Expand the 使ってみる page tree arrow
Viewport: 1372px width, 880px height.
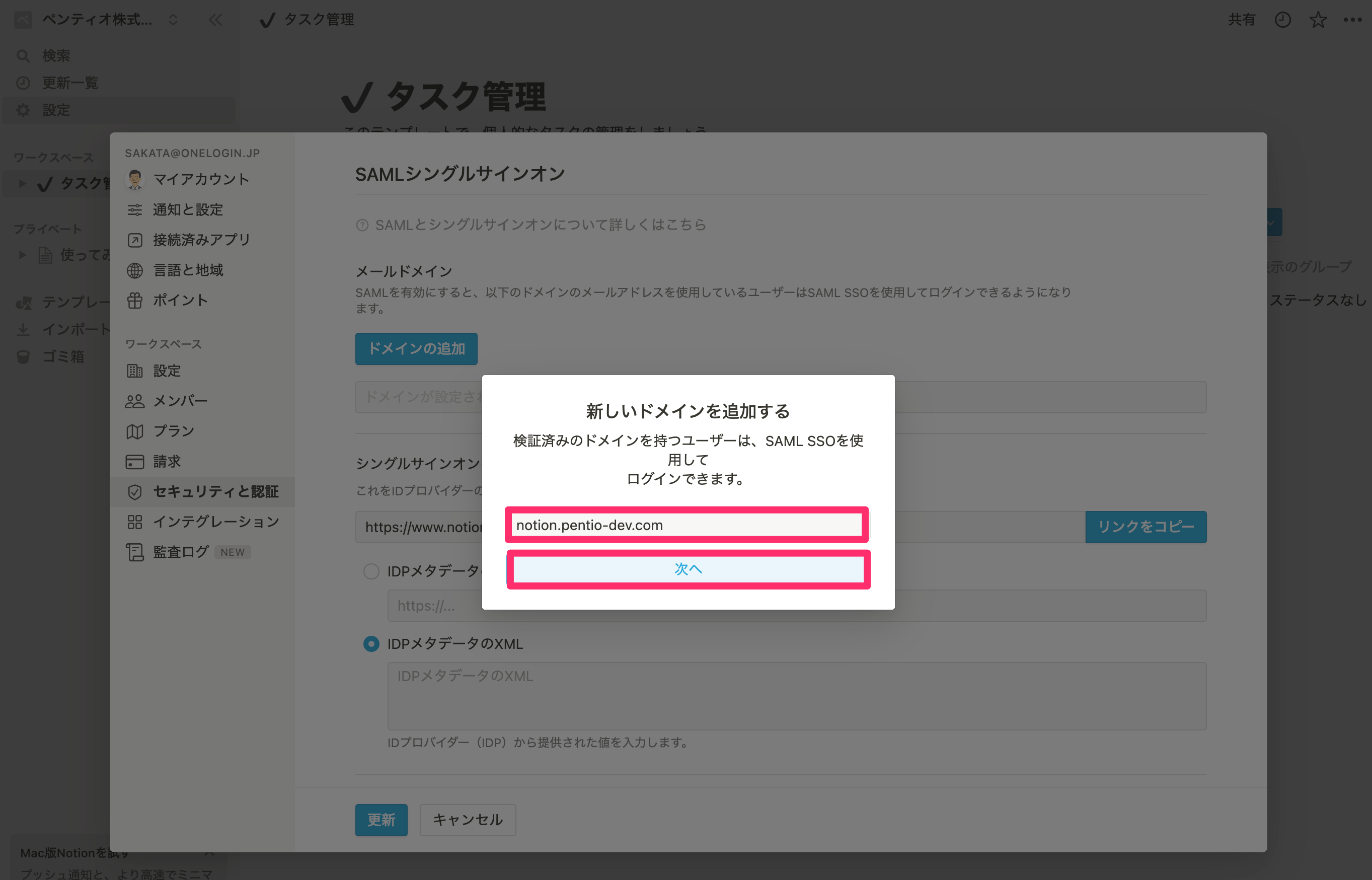coord(22,255)
